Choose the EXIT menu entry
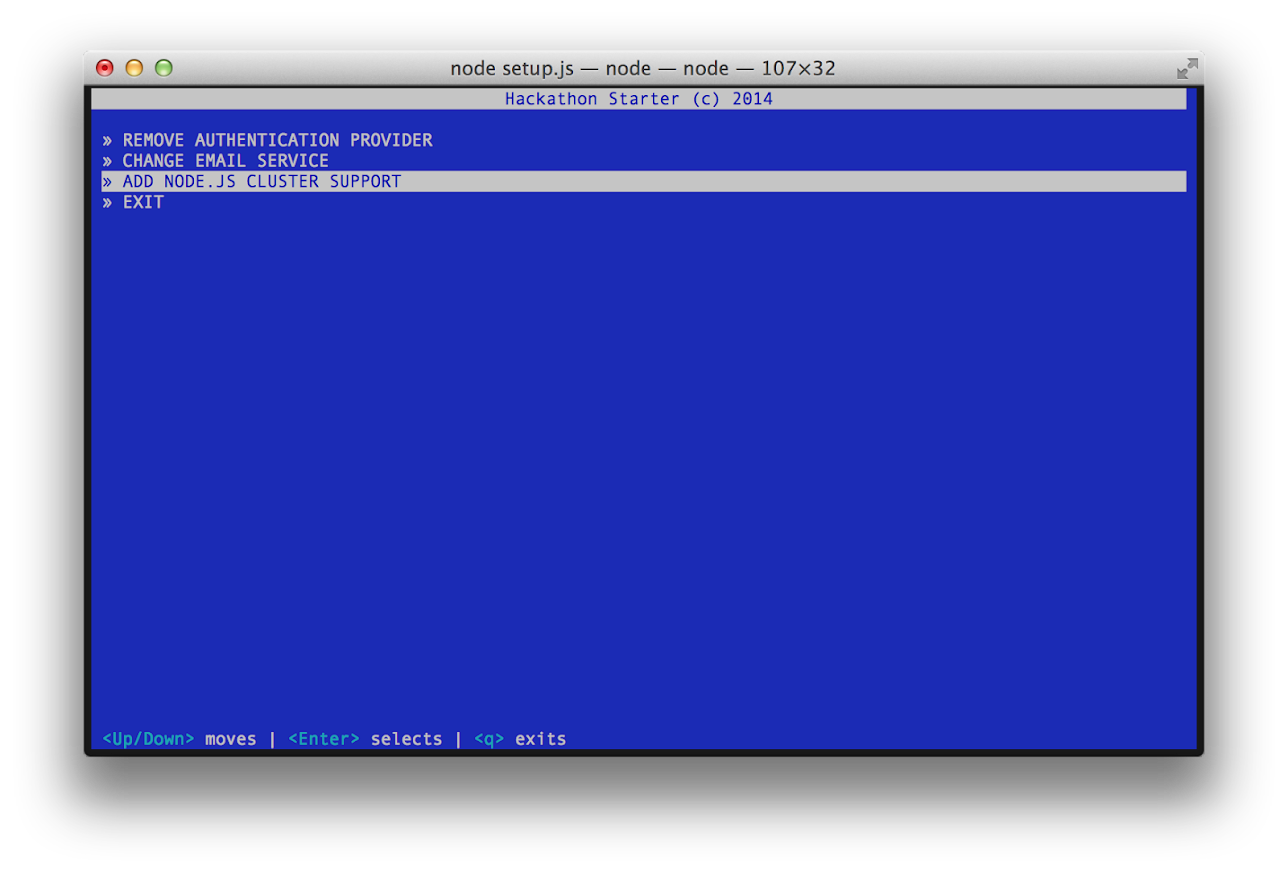 pyautogui.click(x=133, y=202)
